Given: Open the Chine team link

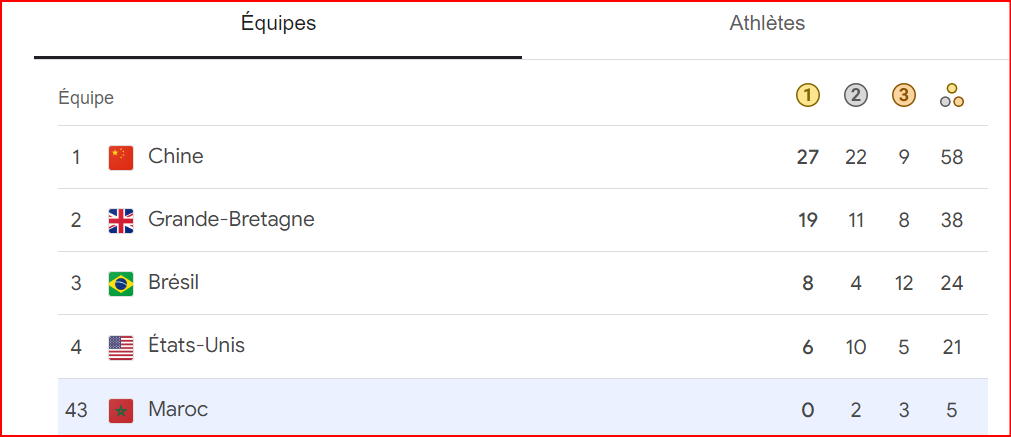Looking at the screenshot, I should [x=176, y=156].
